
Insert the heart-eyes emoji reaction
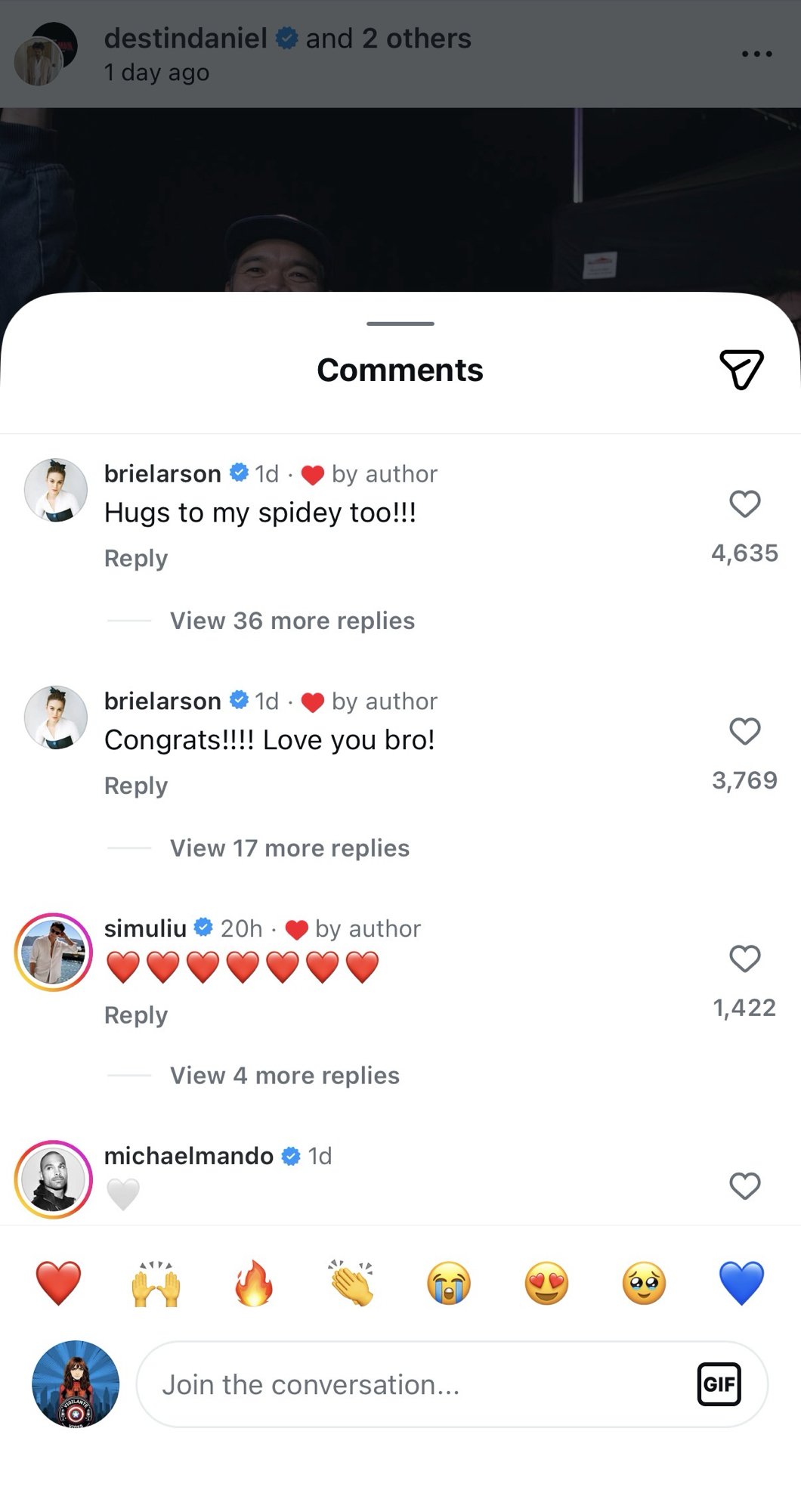546,1284
